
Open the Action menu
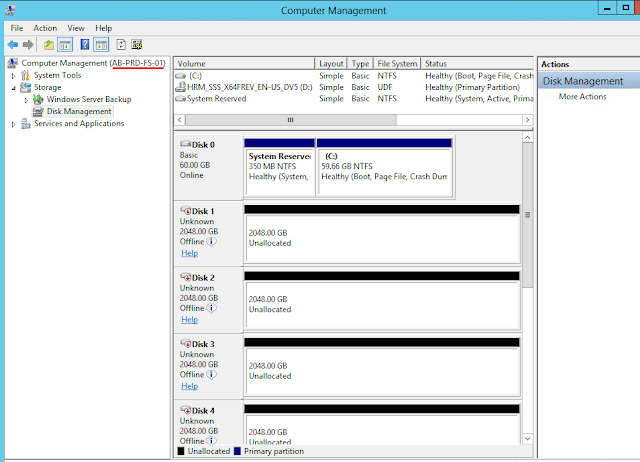click(x=45, y=28)
